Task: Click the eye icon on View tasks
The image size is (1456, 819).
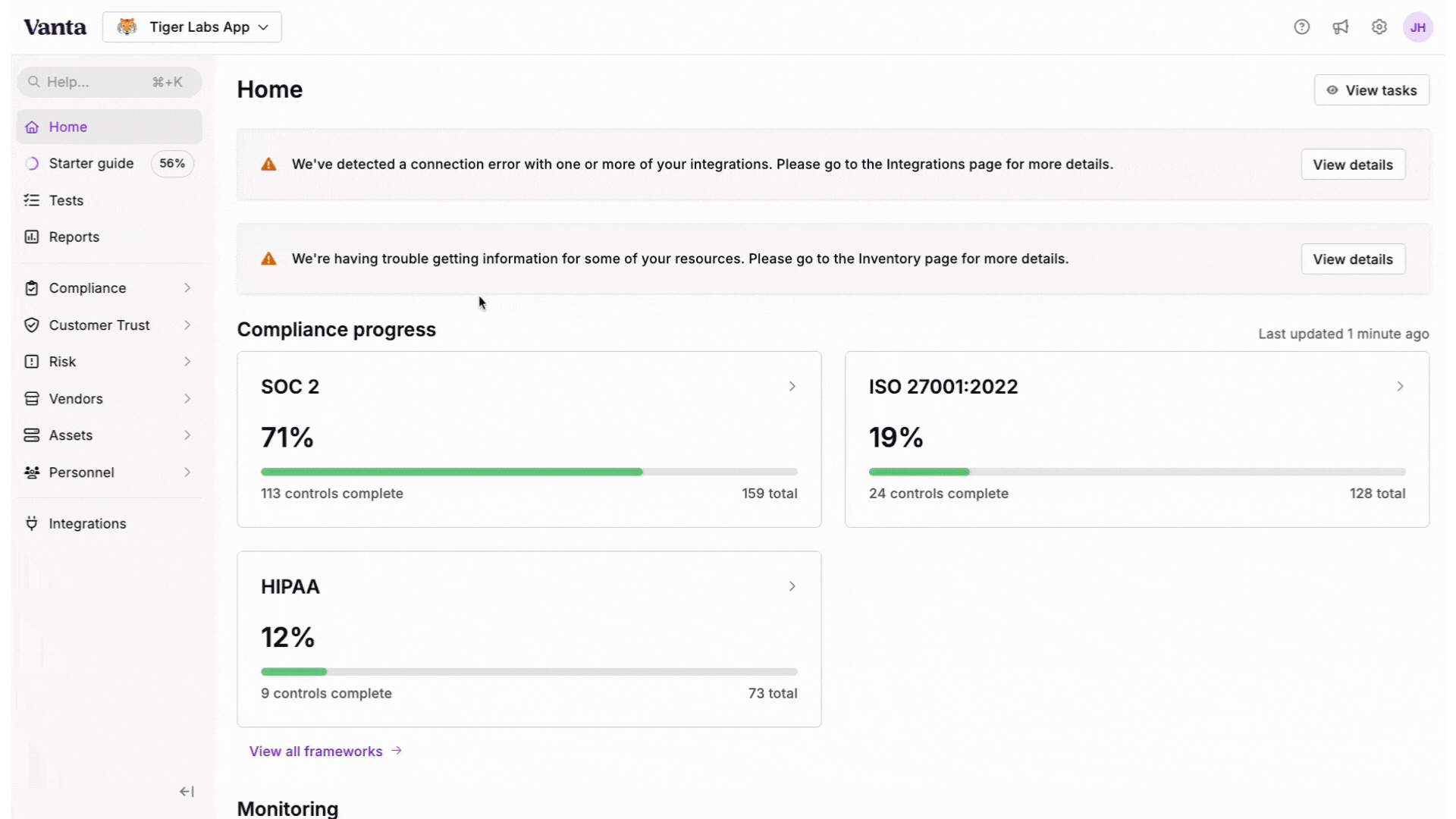Action: tap(1332, 90)
